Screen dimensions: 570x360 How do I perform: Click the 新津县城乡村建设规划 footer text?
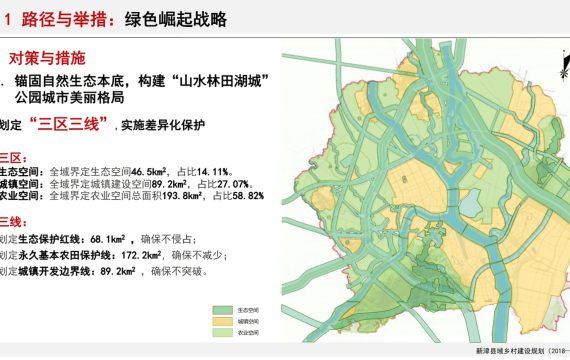click(523, 351)
